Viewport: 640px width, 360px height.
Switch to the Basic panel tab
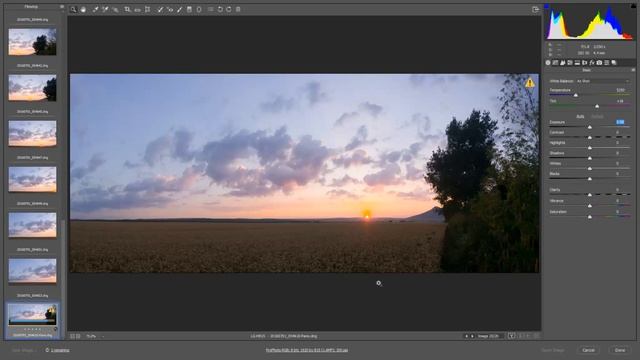click(548, 62)
